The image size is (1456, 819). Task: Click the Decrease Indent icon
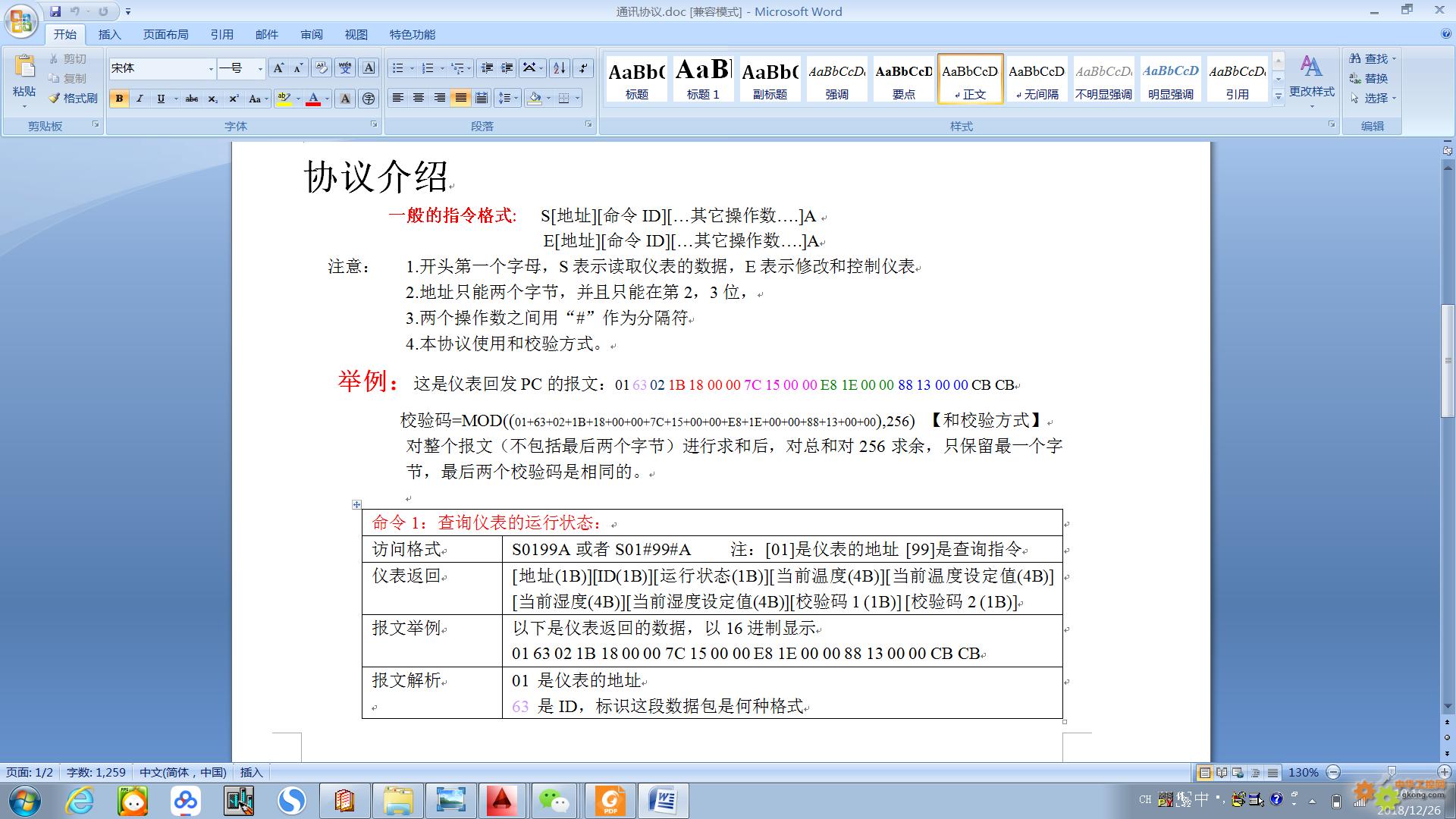487,68
